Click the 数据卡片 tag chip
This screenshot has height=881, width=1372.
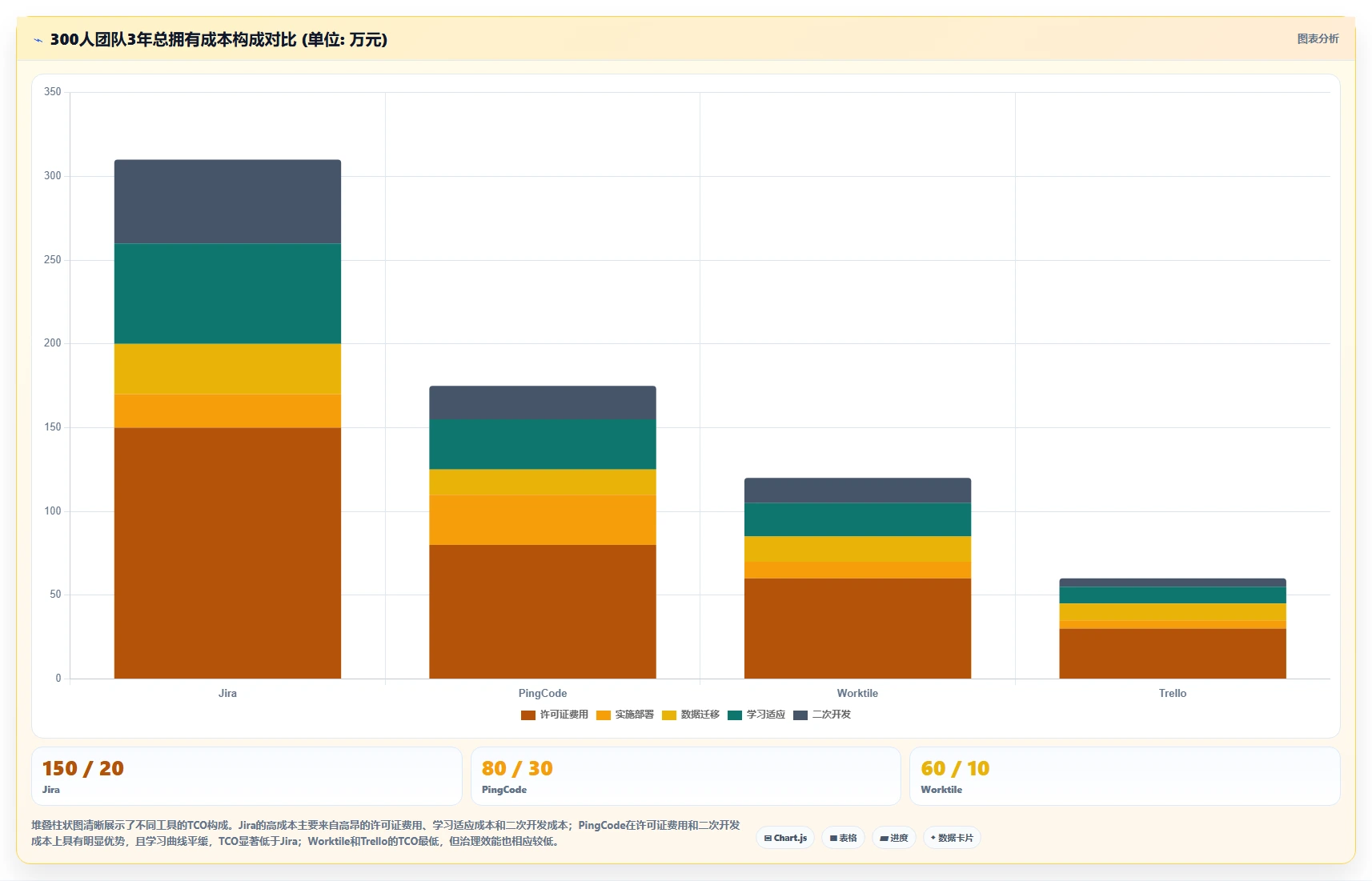(952, 838)
